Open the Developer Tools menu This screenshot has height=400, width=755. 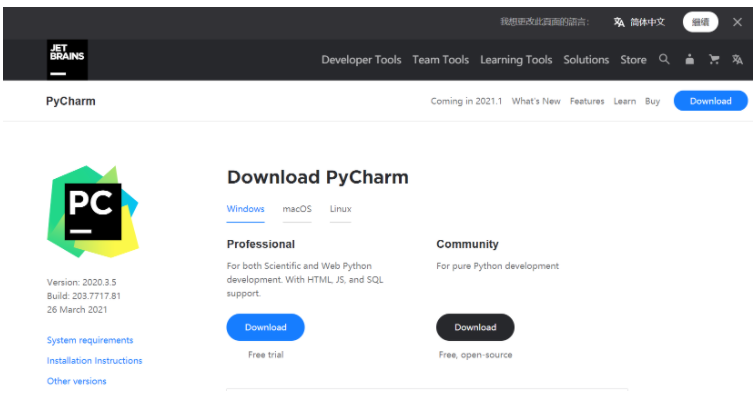[x=361, y=60]
